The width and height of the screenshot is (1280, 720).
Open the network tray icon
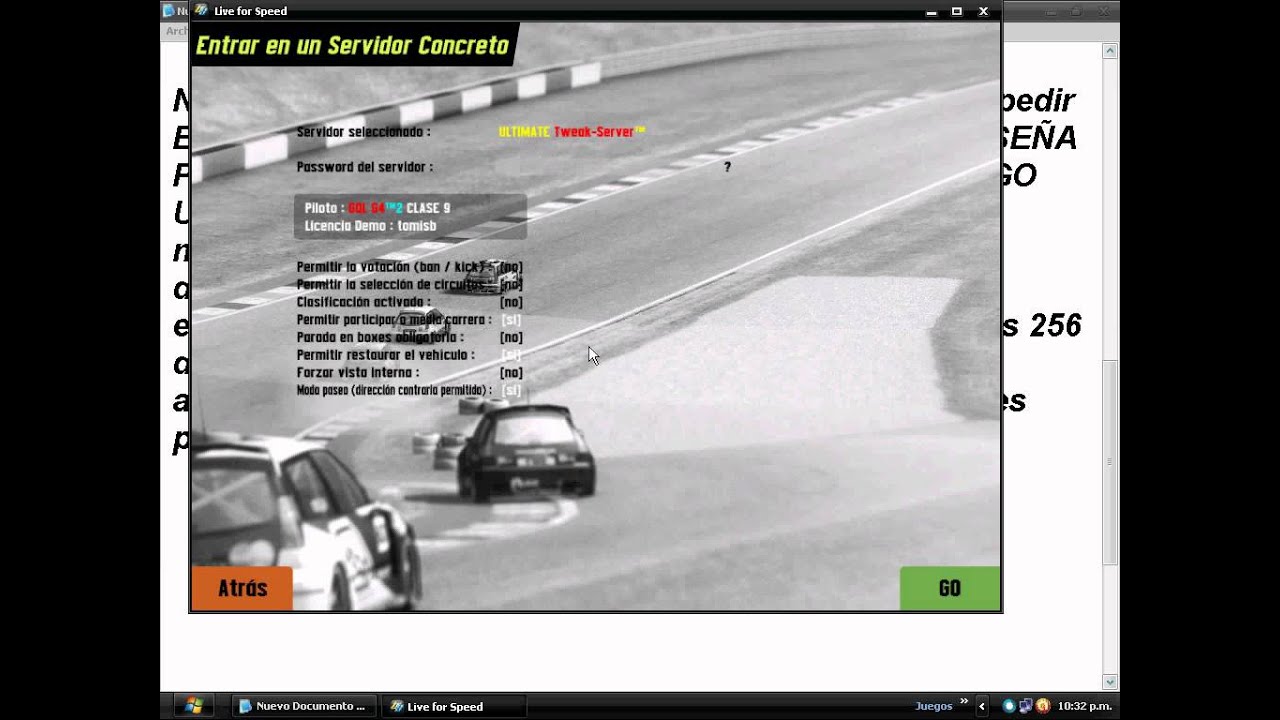(1025, 706)
